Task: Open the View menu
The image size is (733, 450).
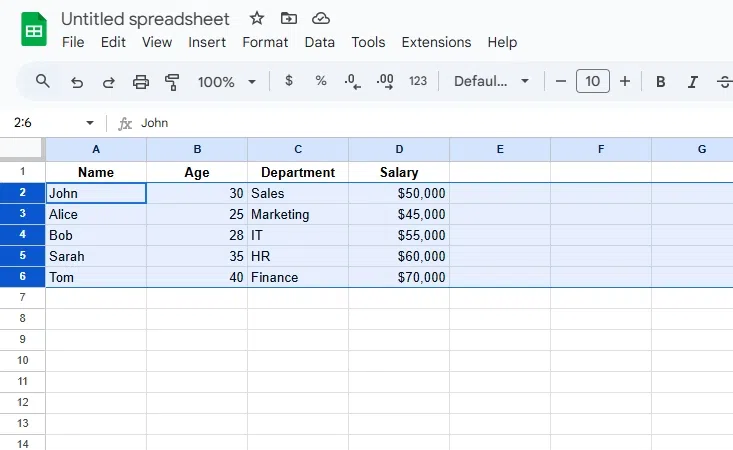Action: point(157,42)
